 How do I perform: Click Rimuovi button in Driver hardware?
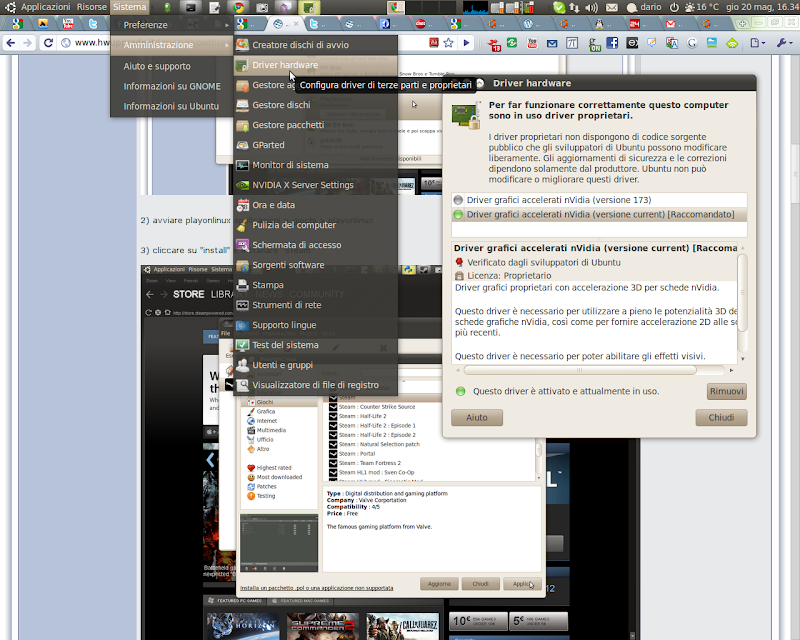[x=727, y=391]
